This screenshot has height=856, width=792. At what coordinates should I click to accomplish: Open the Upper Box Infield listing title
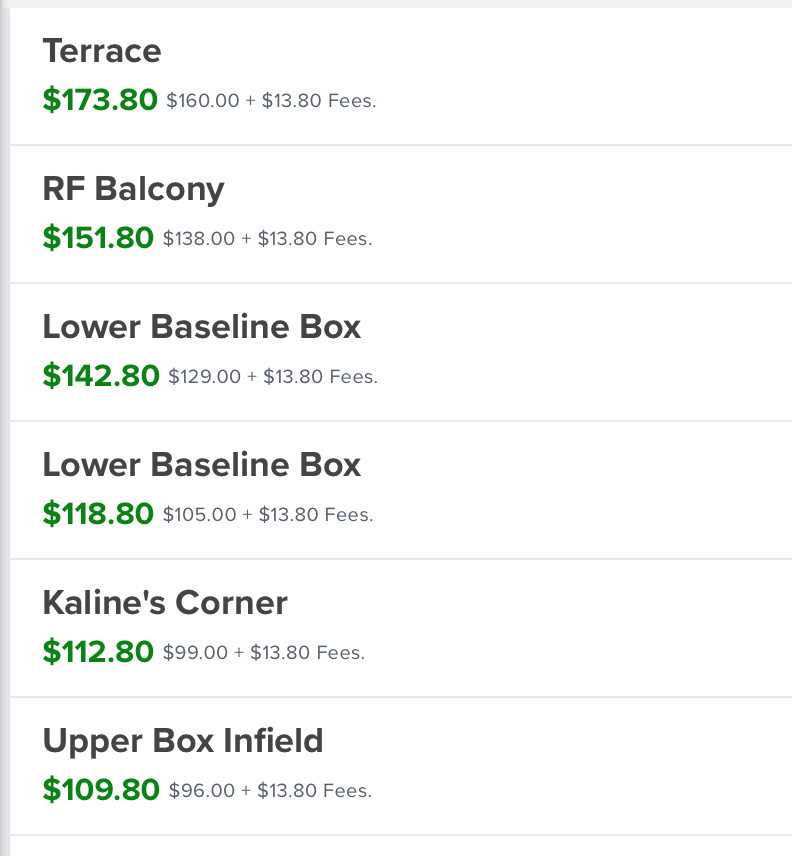click(x=183, y=741)
